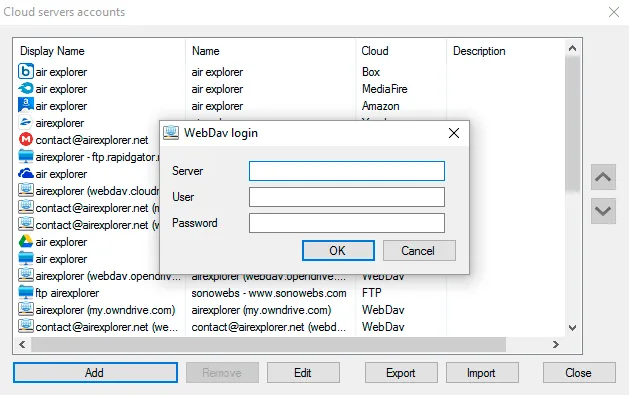
Task: Click the red Mega icon beside contact@airexplorer.net
Action: coord(26,139)
